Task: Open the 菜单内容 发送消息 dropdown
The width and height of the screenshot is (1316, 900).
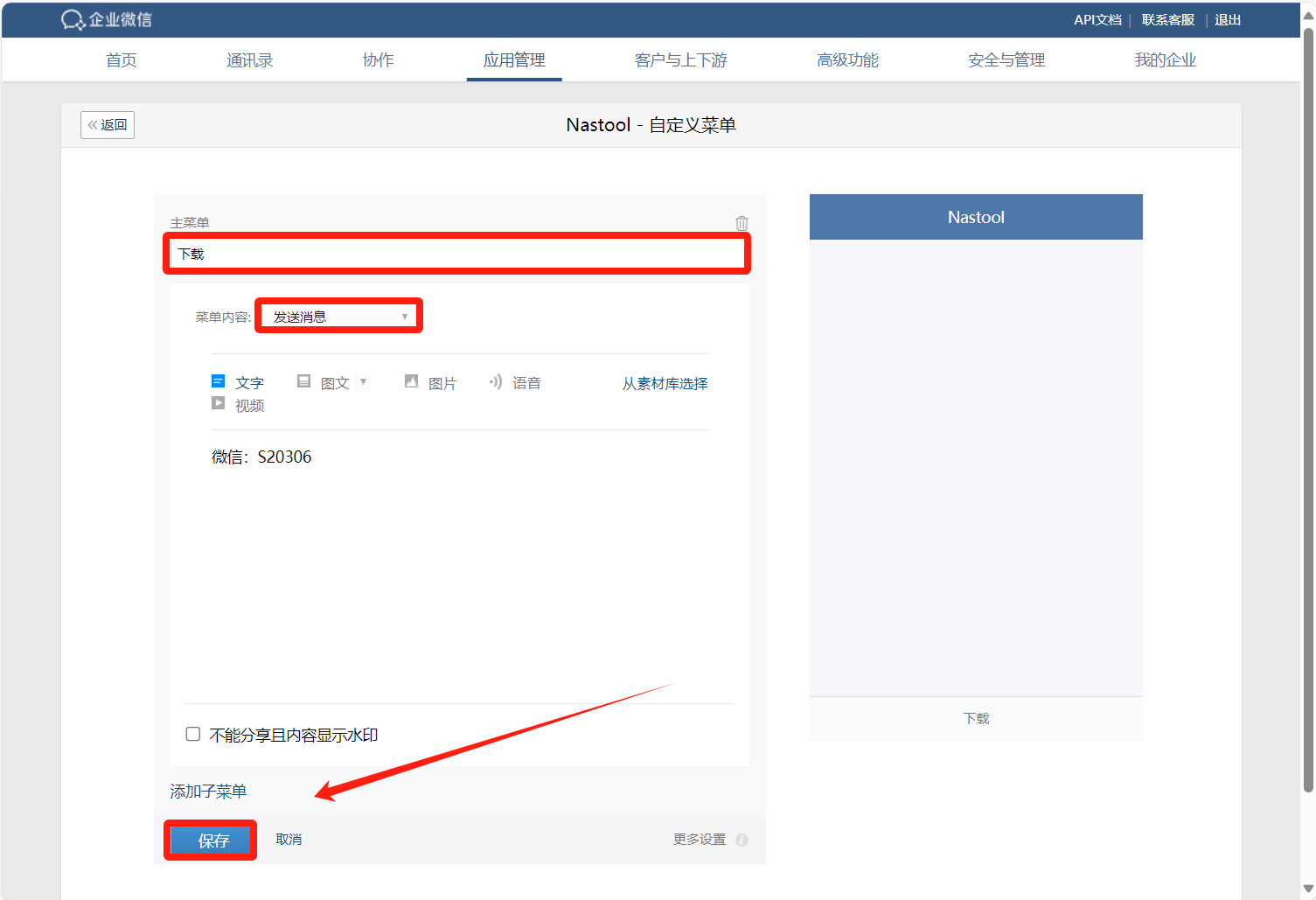Action: tap(339, 317)
